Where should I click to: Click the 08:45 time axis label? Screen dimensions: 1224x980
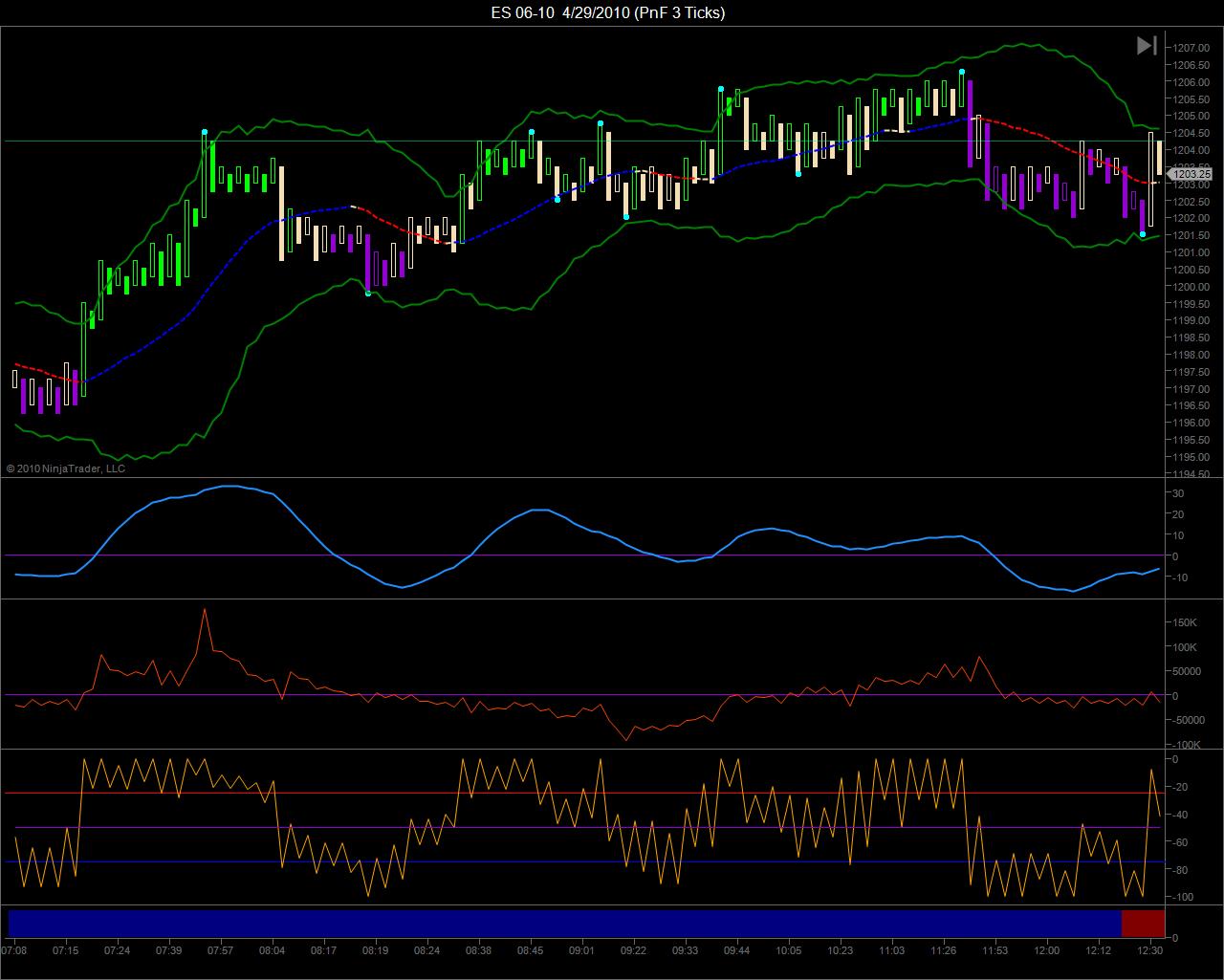point(531,950)
